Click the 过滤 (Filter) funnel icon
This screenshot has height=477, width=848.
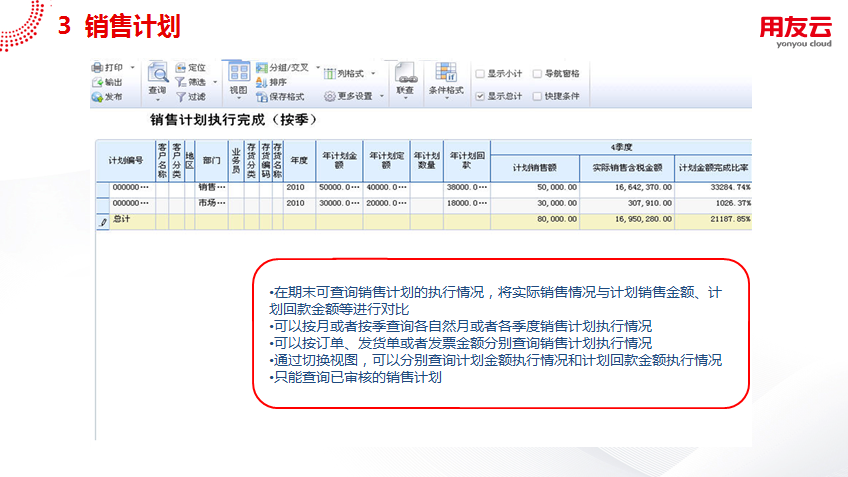tap(181, 97)
